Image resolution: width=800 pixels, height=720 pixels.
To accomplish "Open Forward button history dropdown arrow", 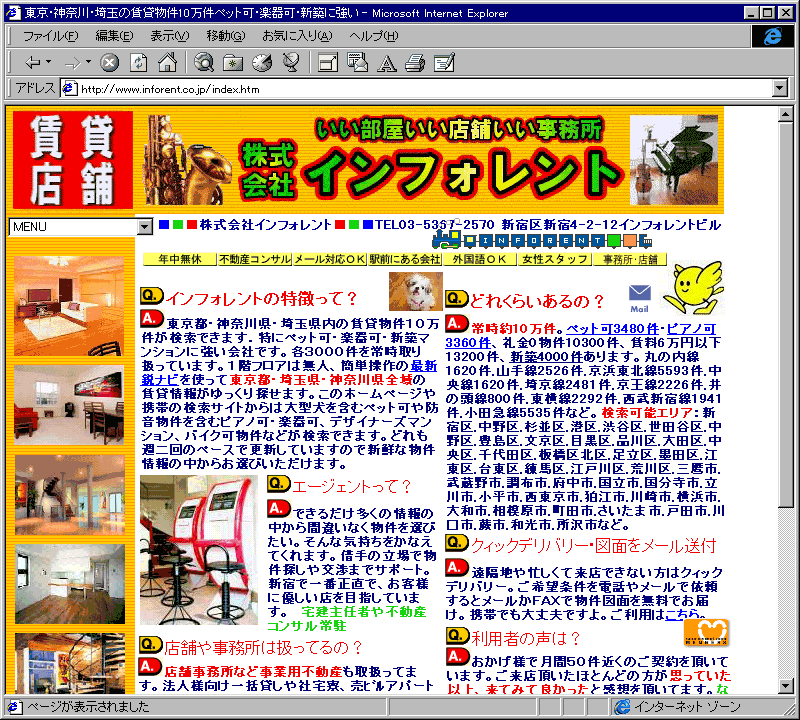I will 88,62.
